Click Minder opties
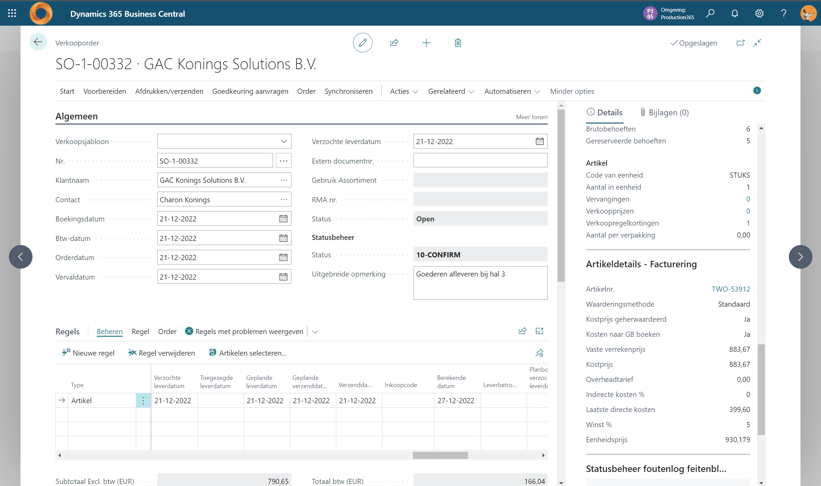The width and height of the screenshot is (821, 486). coord(572,91)
